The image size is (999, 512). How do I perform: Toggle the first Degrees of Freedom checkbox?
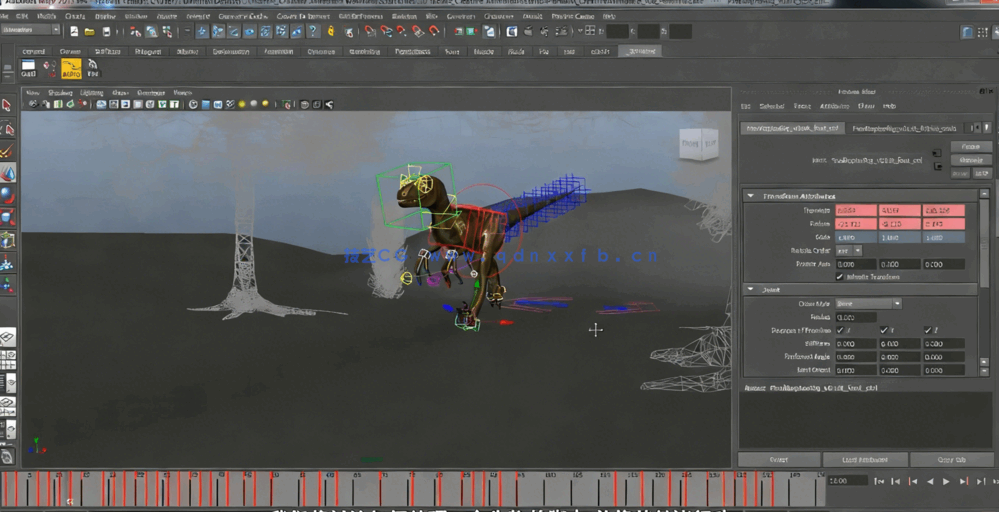tap(839, 330)
